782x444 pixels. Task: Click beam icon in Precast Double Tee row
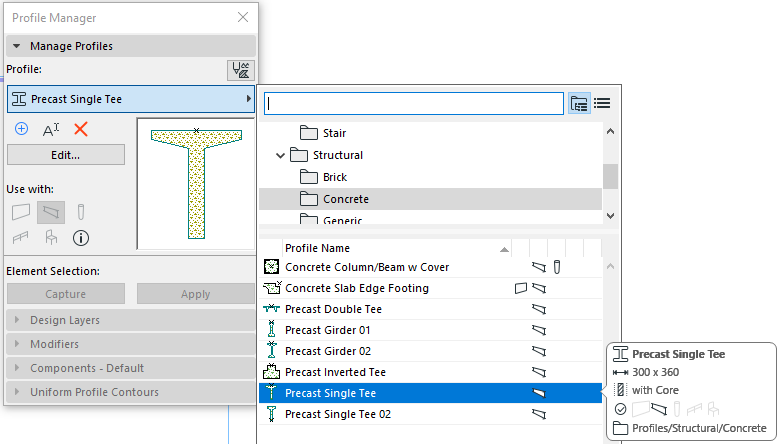click(x=539, y=309)
